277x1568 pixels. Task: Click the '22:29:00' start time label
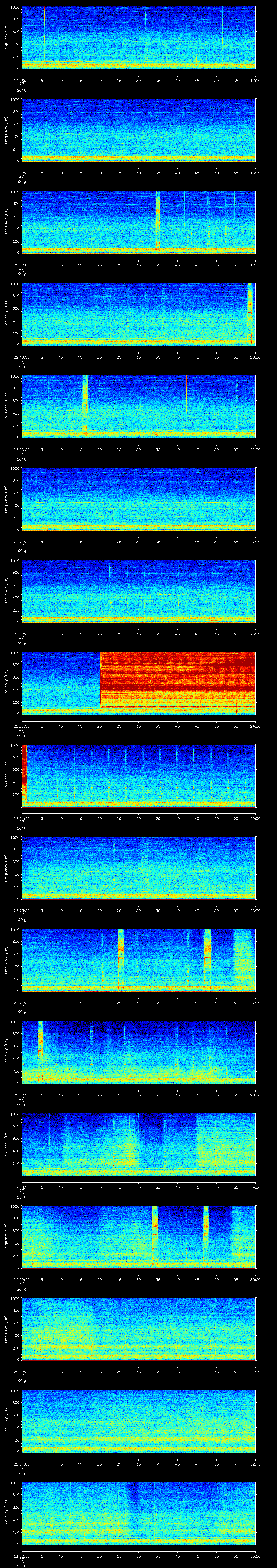(21, 1279)
